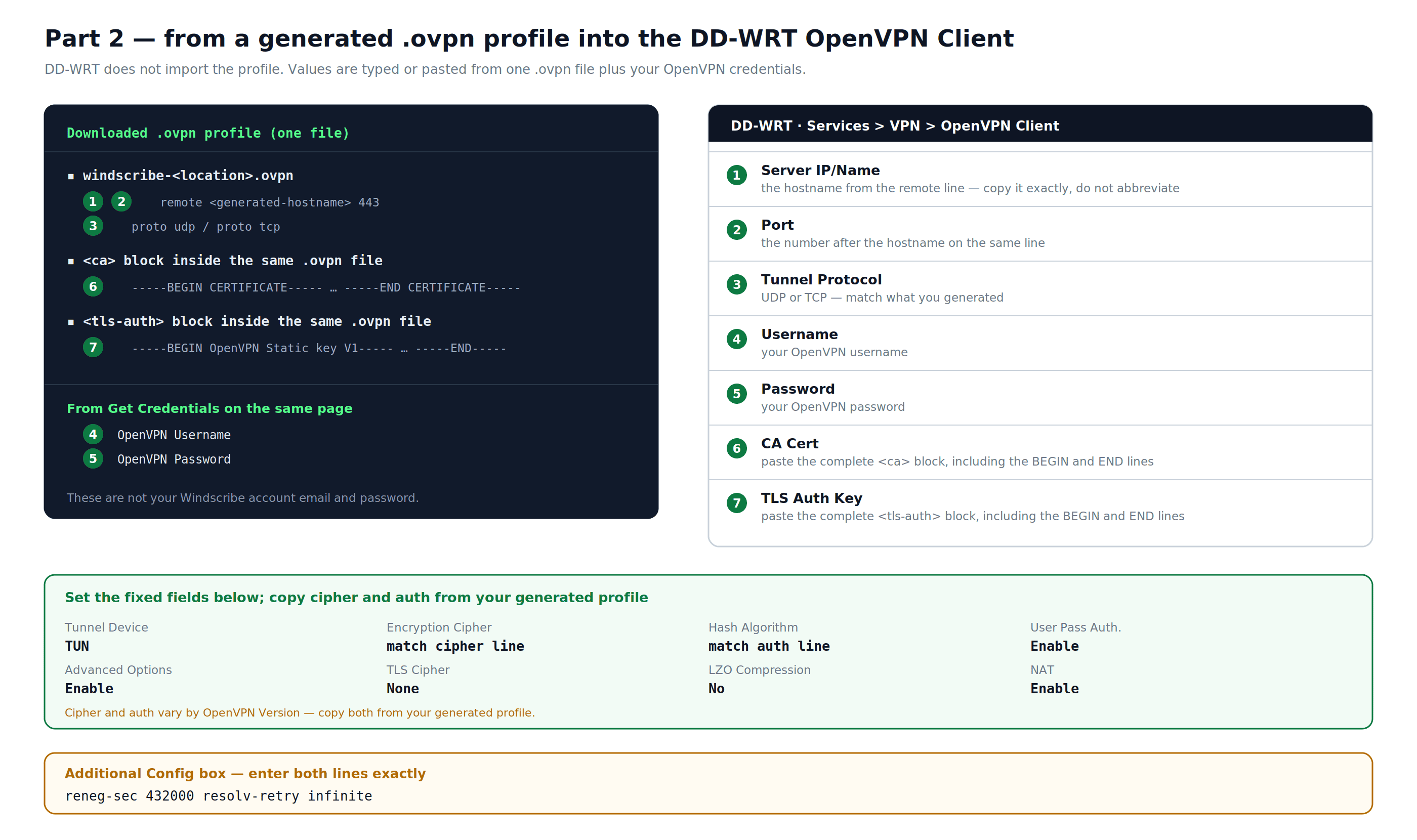Click the 6 badge next to BEGIN CERTIFICATE line

coord(94,286)
